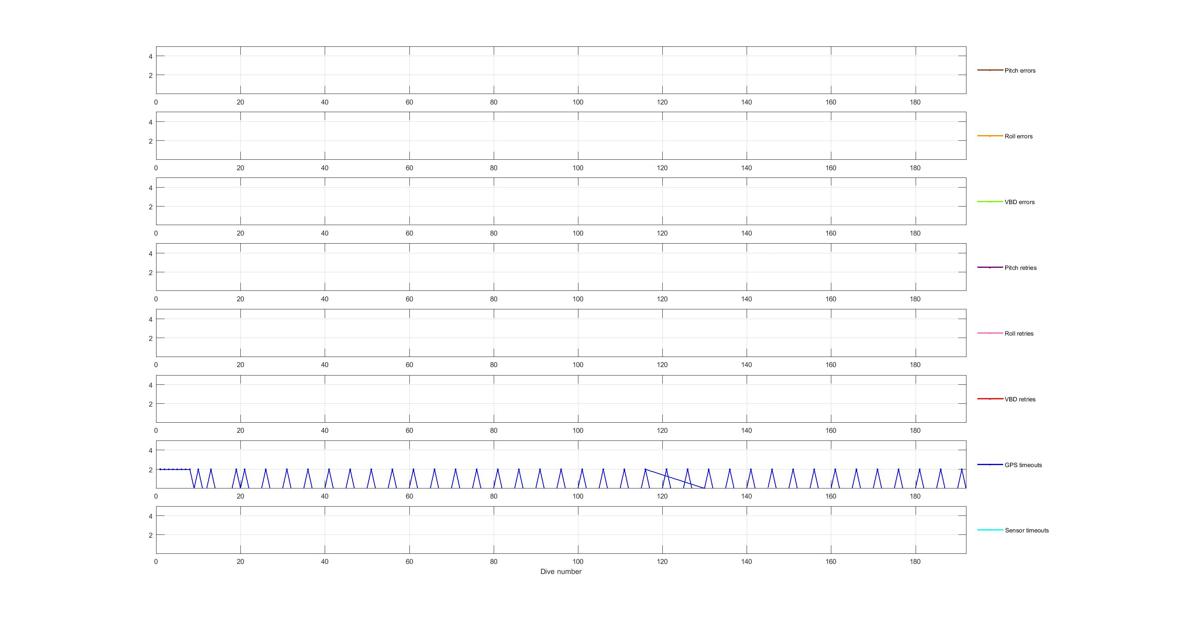
Task: Click the Dive number axis label
Action: (561, 572)
